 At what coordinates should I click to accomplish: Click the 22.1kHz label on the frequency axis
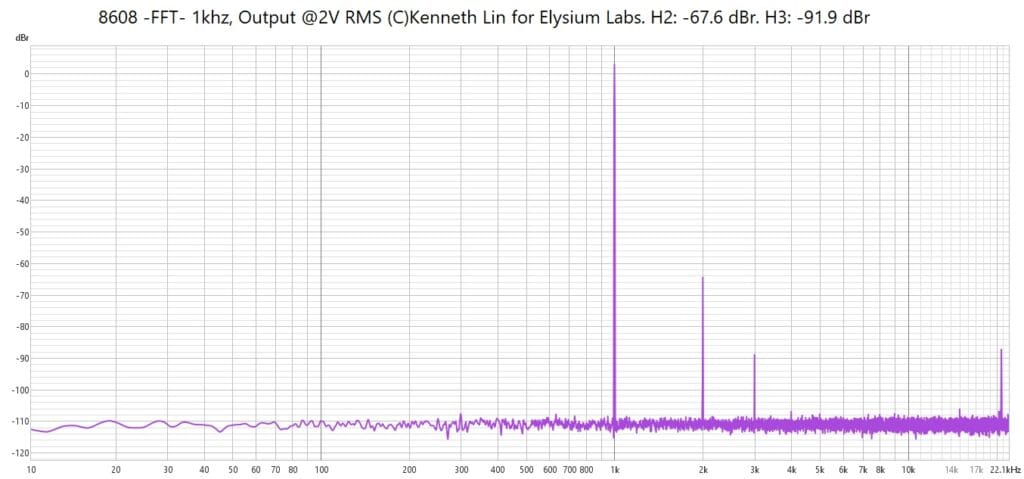[1005, 470]
